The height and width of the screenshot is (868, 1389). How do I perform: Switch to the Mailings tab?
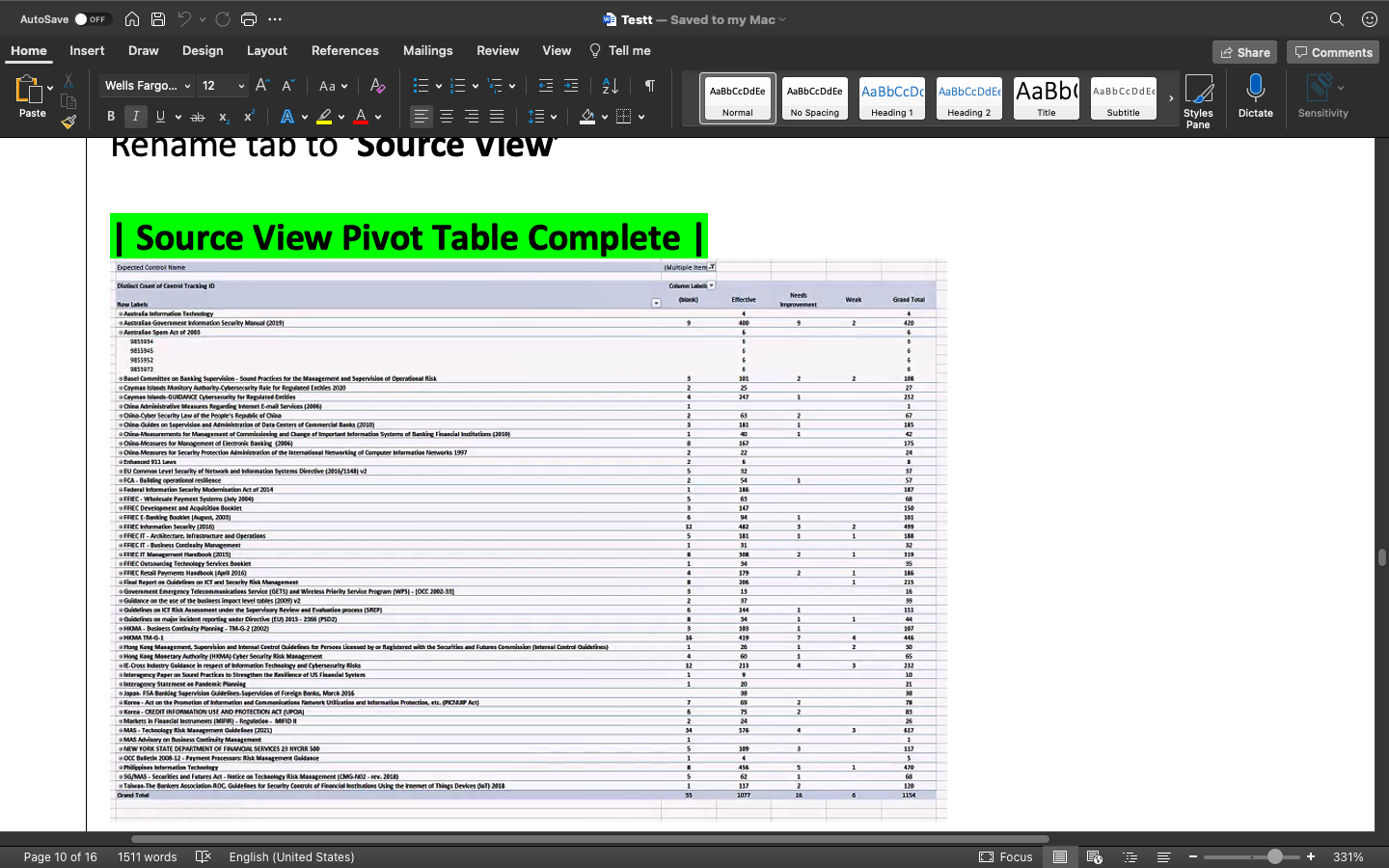pos(428,51)
